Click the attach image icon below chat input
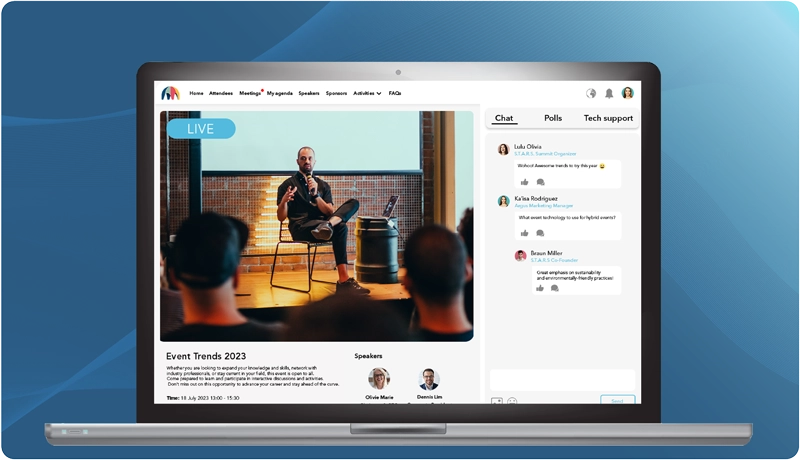800x460 pixels. tap(497, 401)
